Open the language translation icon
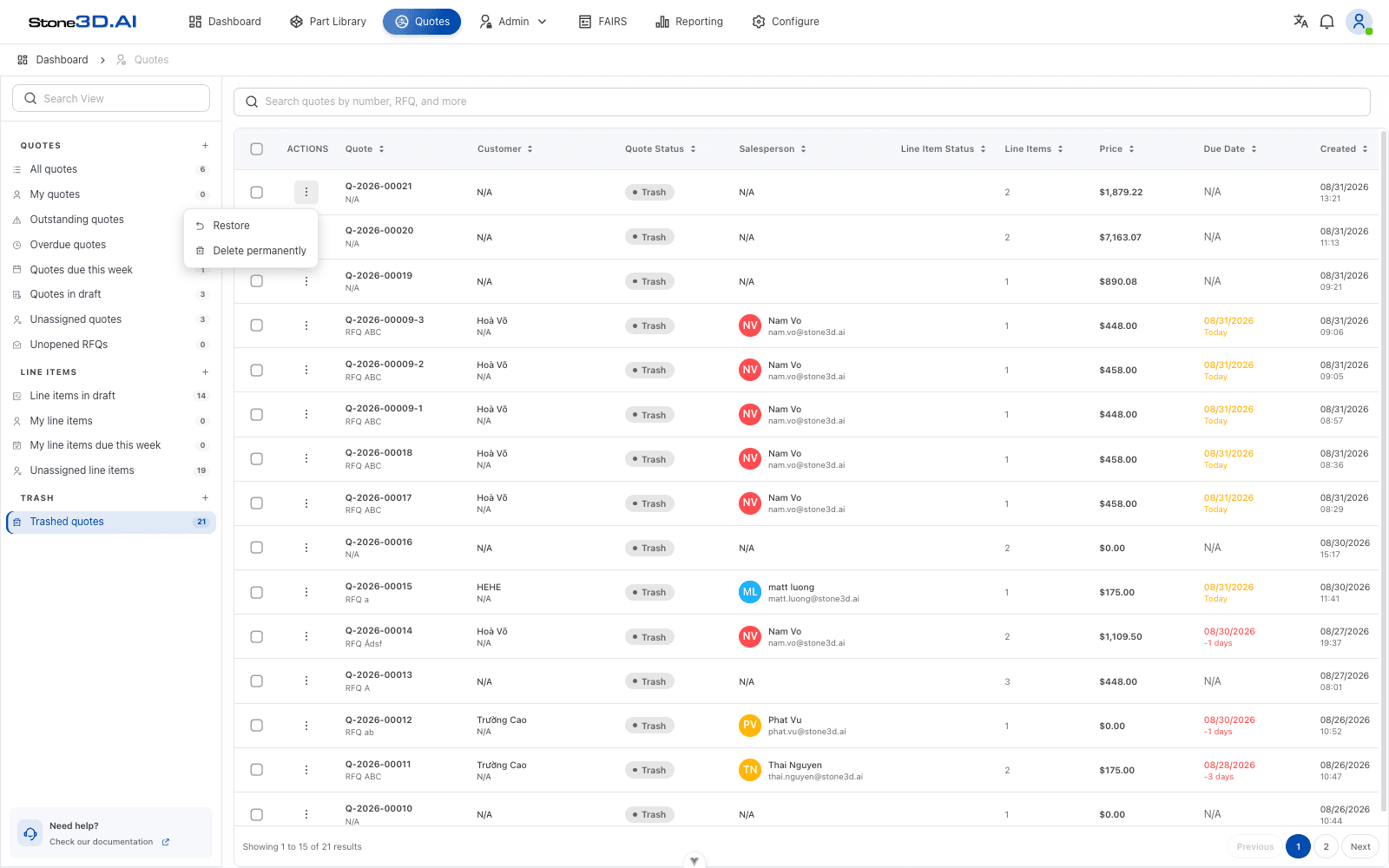 coord(1300,22)
